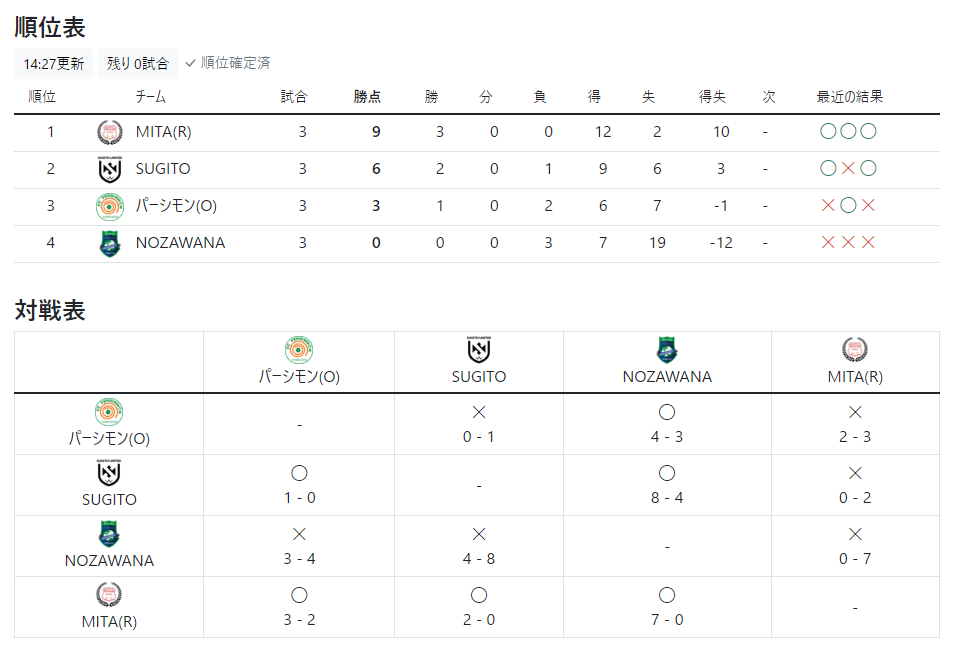Click SUGITO shield logo in standings

[110, 169]
